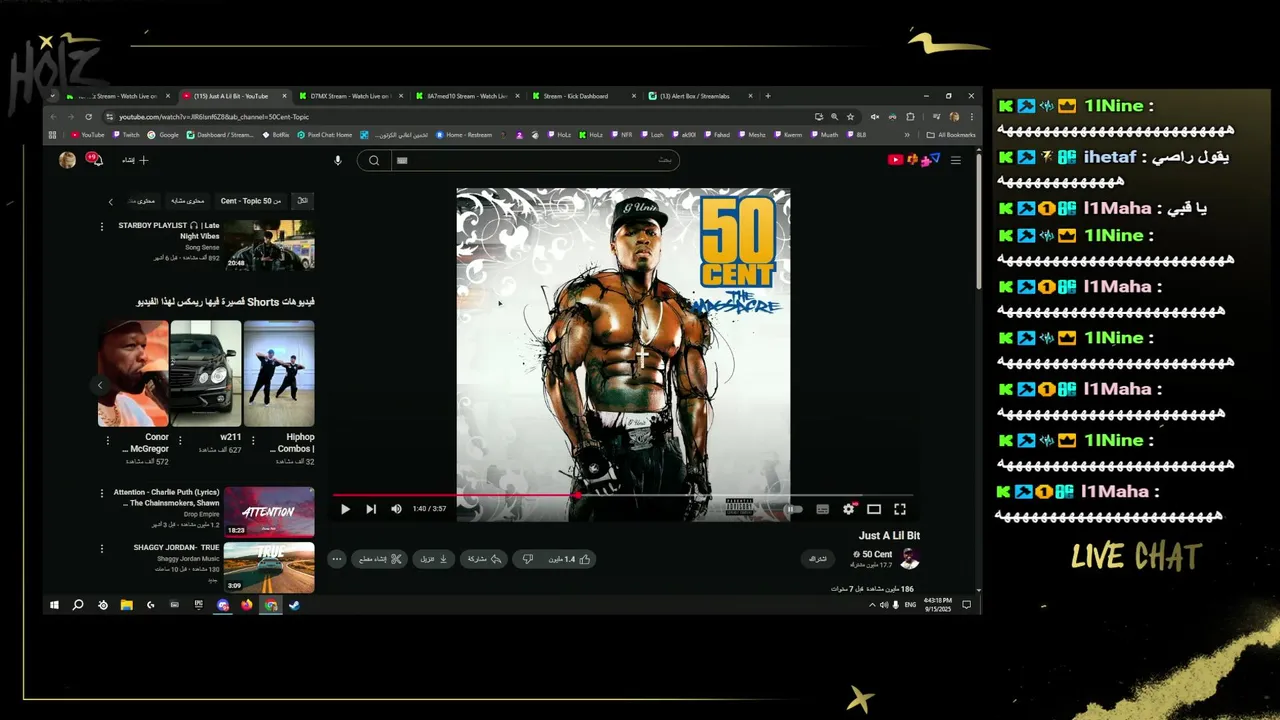Viewport: 1280px width, 720px height.
Task: Switch to the D7MX Stream browser tab
Action: coord(350,96)
